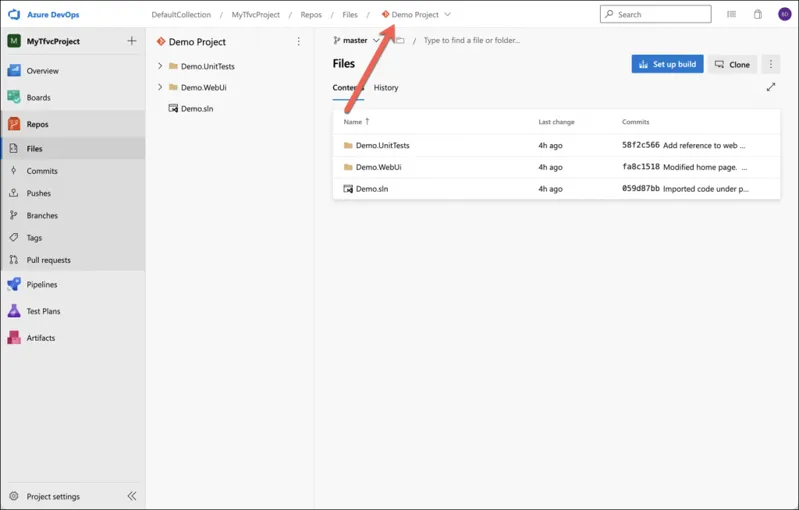Select Demo.sln in the tree
799x510 pixels.
pos(197,109)
